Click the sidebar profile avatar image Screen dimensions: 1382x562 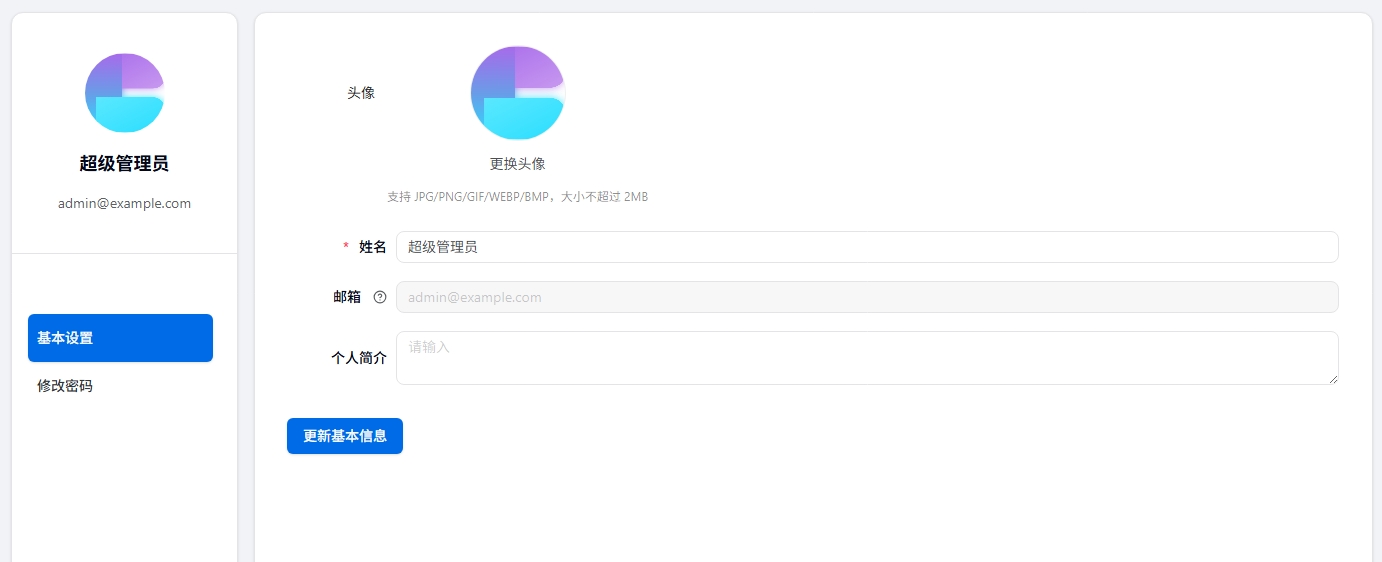[124, 93]
